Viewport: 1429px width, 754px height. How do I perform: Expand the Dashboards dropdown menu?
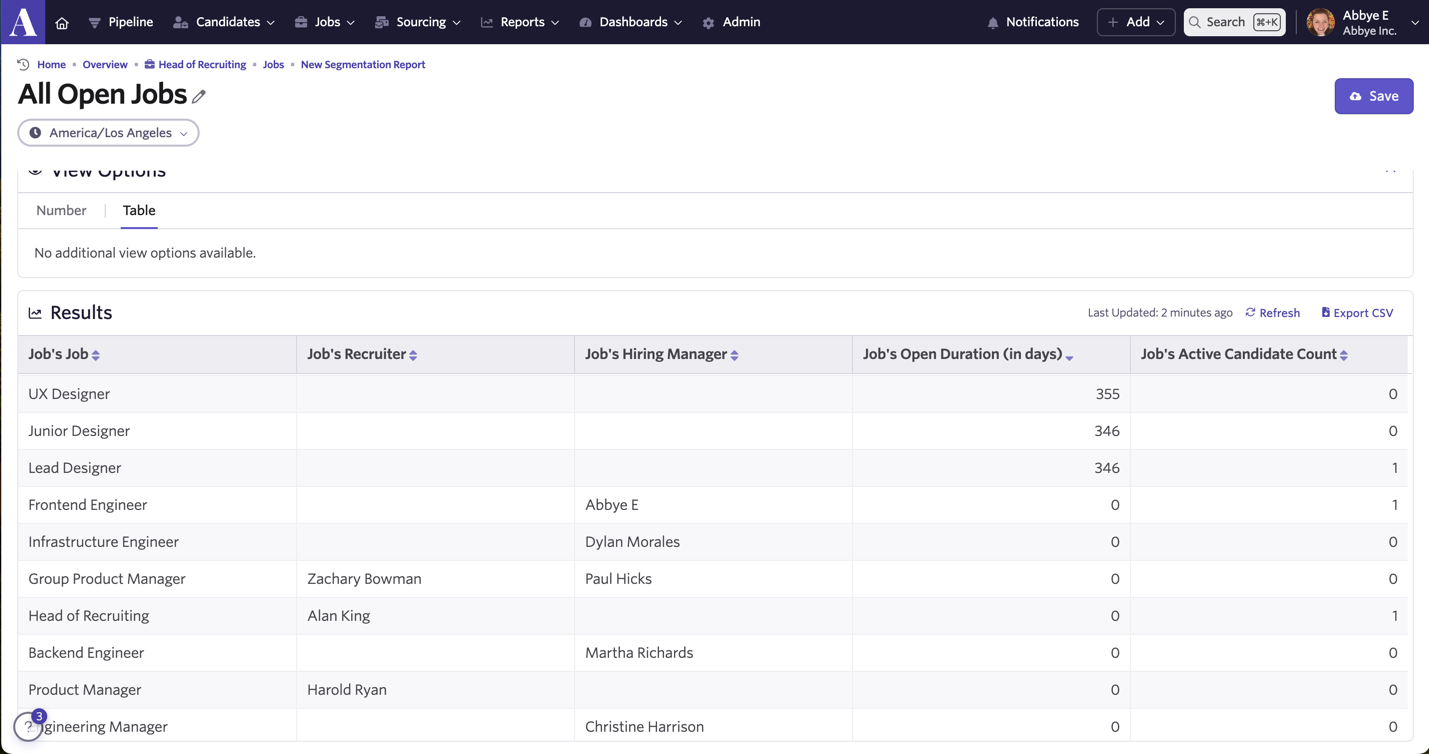click(x=631, y=22)
